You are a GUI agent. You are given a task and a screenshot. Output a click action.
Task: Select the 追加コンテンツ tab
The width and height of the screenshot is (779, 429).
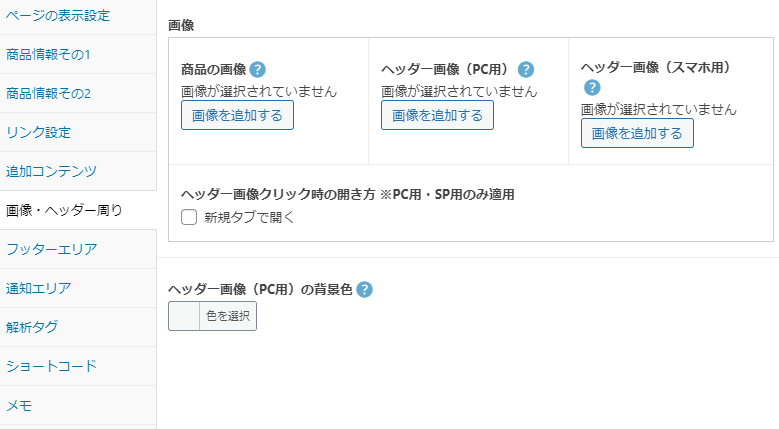point(78,171)
